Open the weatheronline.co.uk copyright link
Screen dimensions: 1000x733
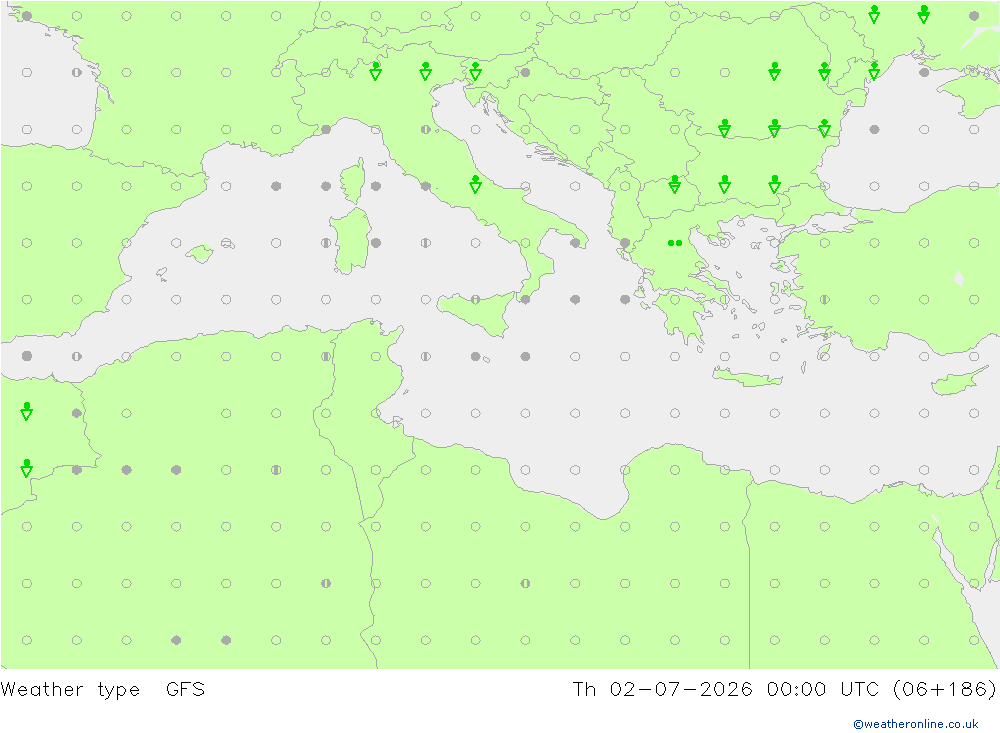tap(915, 724)
